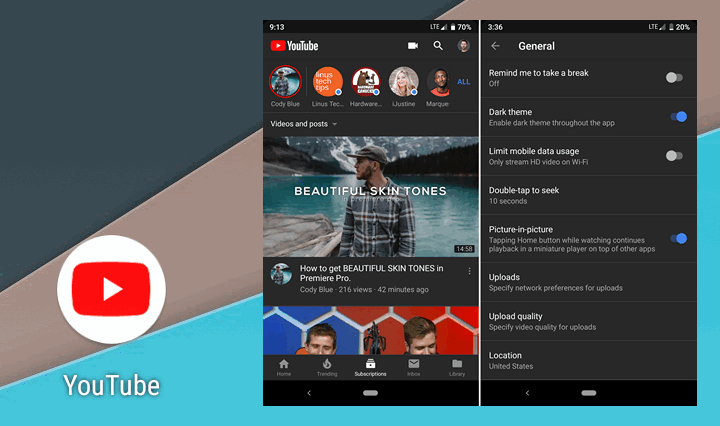Select the Hardware Canucks channel avatar
Screen dimensions: 720x426
point(366,82)
